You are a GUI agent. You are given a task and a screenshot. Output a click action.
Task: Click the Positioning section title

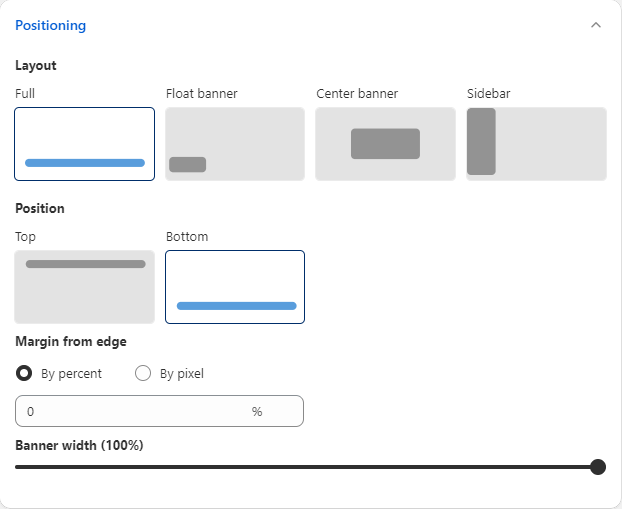(50, 25)
